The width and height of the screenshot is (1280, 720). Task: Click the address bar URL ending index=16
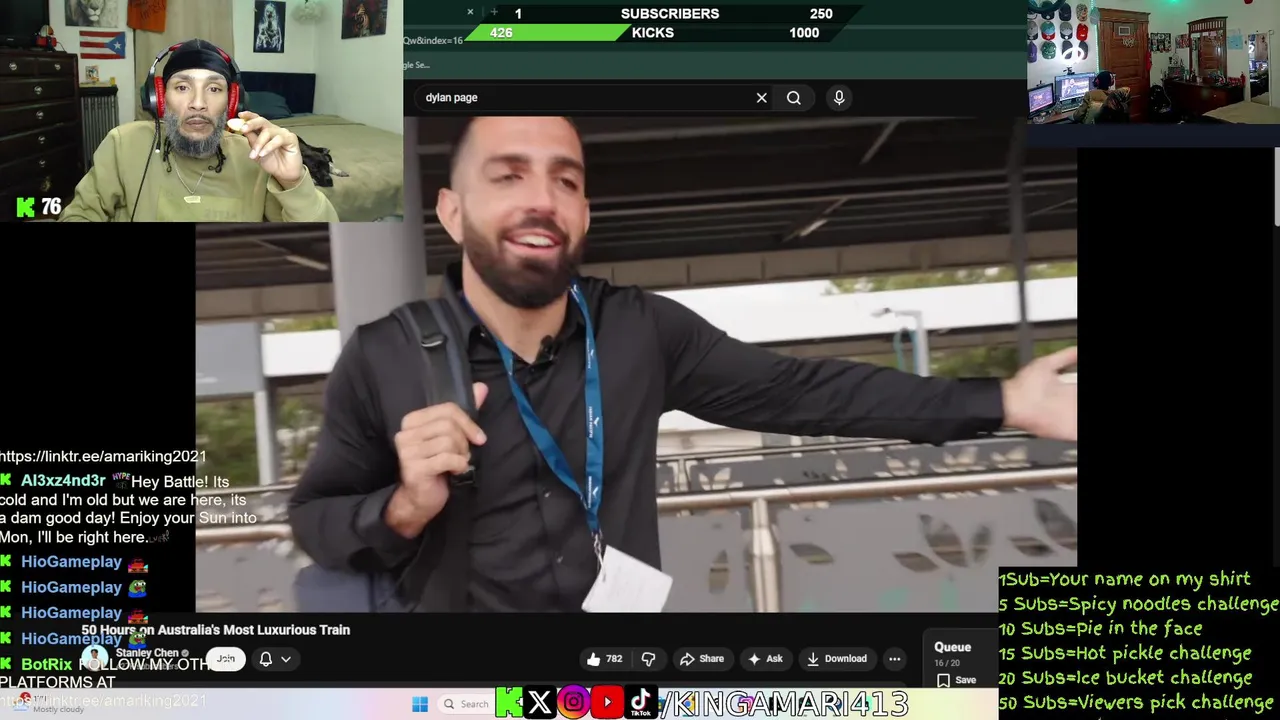[433, 40]
